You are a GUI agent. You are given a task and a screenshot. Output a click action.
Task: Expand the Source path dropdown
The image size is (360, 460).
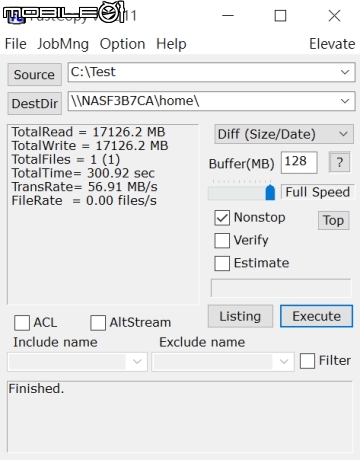(345, 72)
